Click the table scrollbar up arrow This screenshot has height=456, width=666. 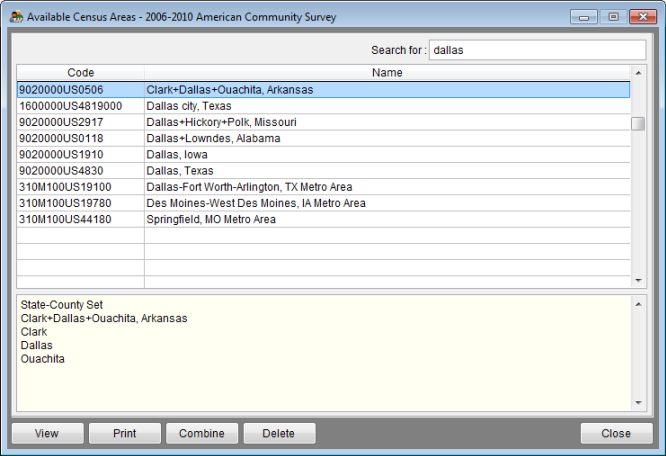[638, 73]
